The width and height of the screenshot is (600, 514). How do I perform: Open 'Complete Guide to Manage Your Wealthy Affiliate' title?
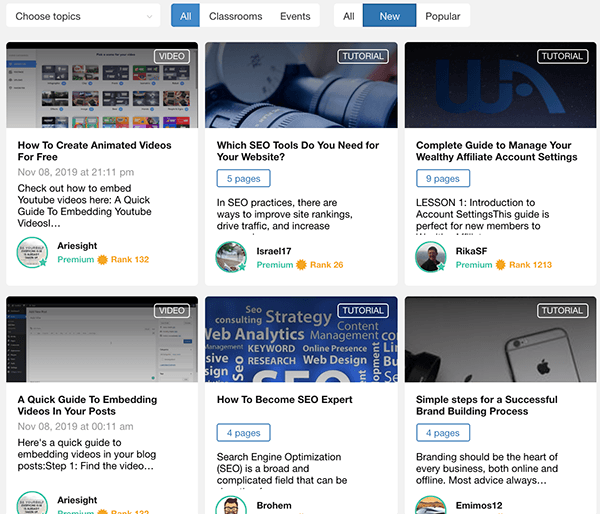point(497,151)
